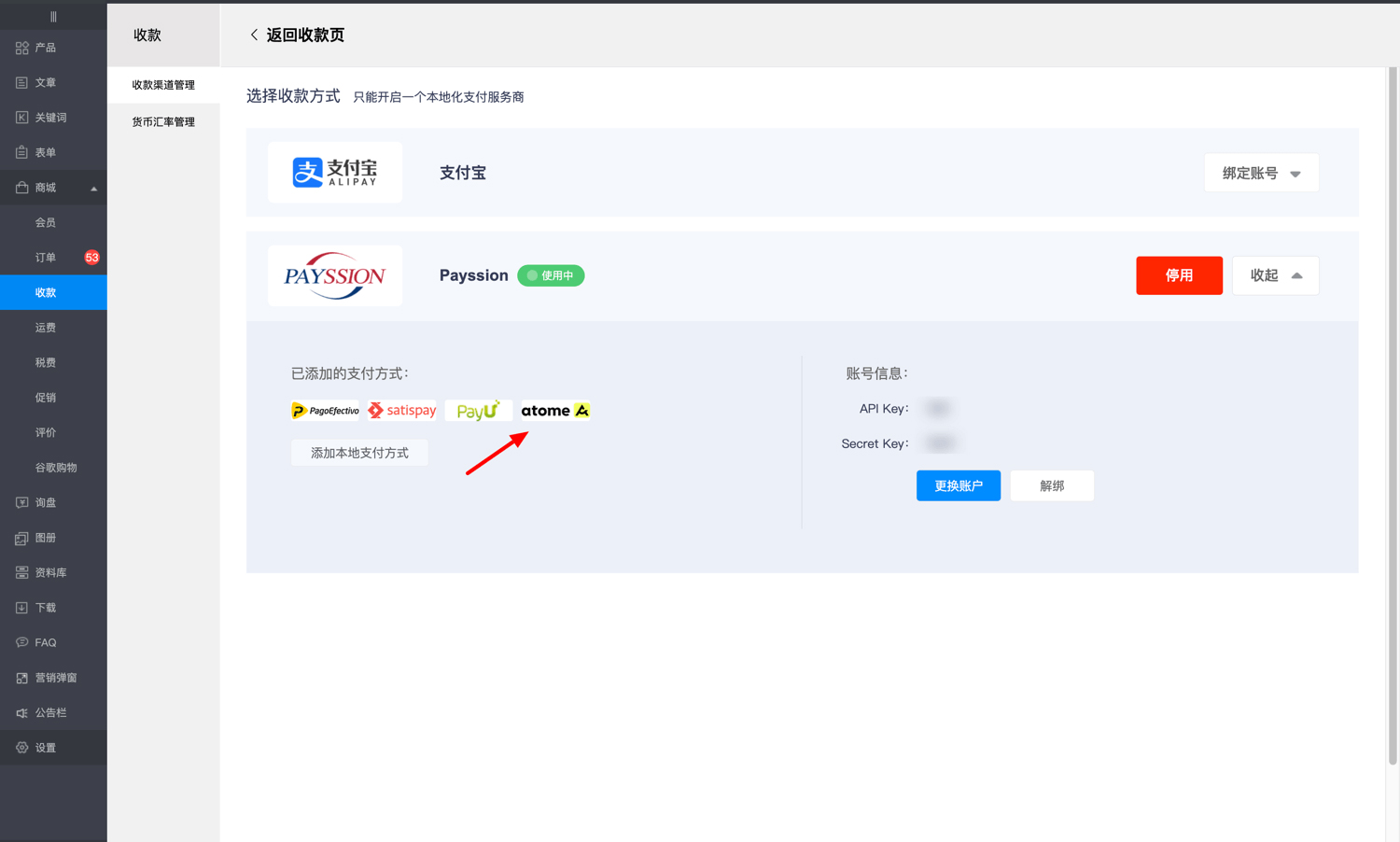The image size is (1400, 842).
Task: Select the 公告栏 announcement speaker icon
Action: 21,712
